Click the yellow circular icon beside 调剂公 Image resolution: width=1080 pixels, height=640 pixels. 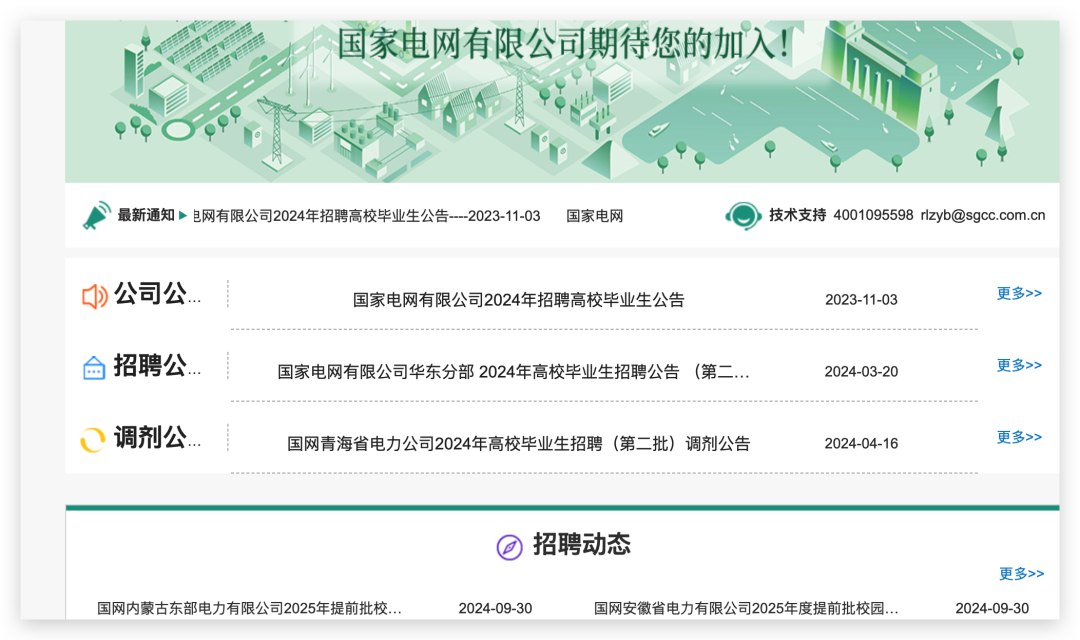tap(93, 440)
